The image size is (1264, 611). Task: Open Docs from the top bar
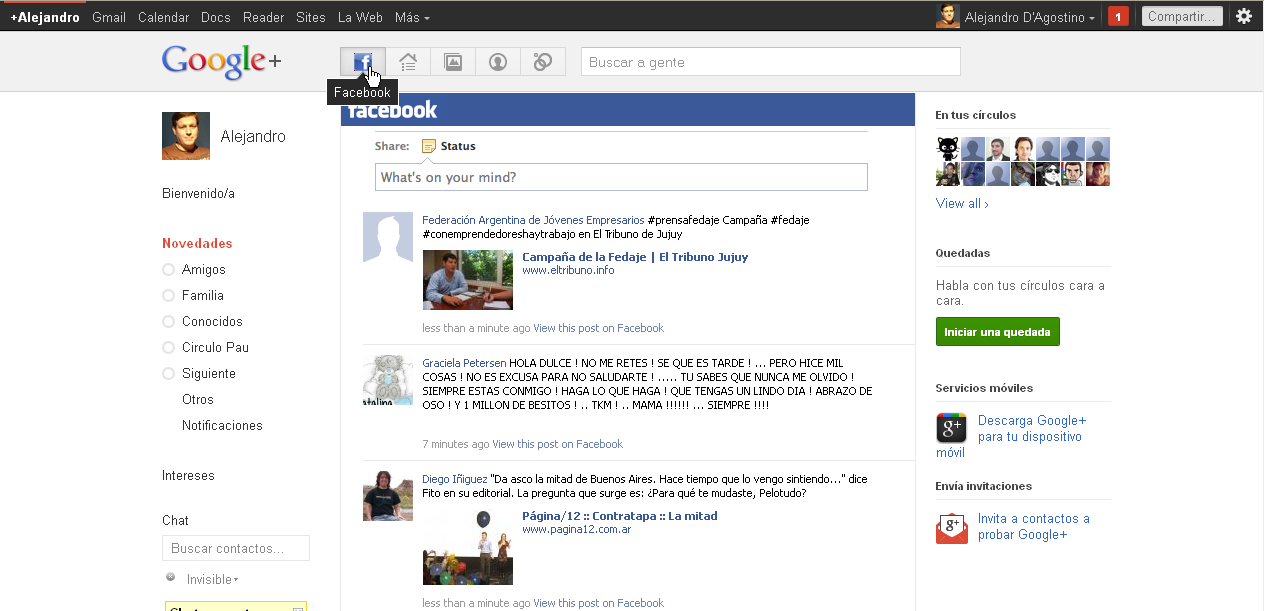click(216, 17)
